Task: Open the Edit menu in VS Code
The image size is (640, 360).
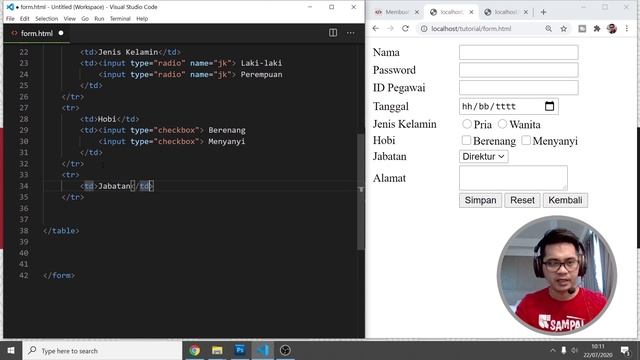Action: [x=24, y=19]
